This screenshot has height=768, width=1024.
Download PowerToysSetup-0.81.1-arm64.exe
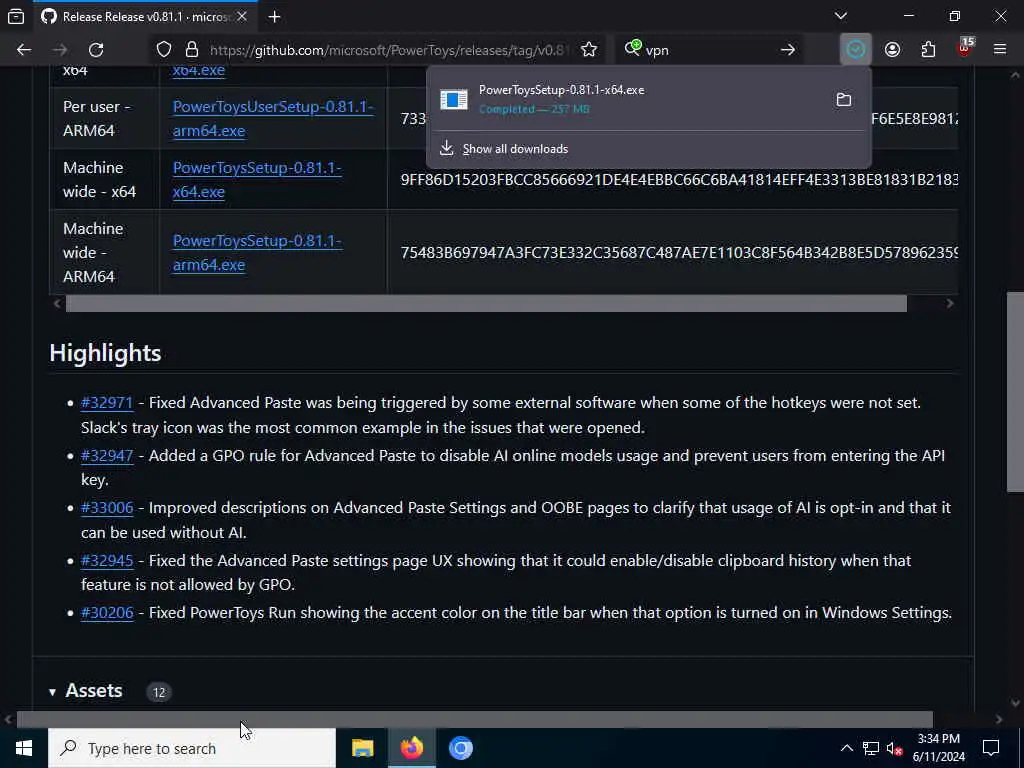coord(257,253)
